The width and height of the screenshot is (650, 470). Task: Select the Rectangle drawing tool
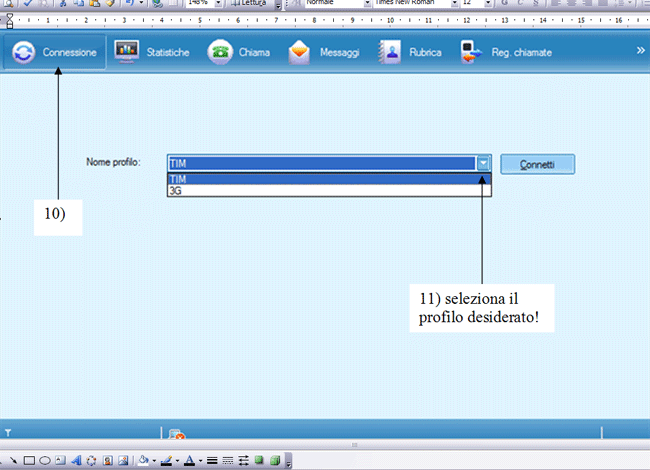30,461
